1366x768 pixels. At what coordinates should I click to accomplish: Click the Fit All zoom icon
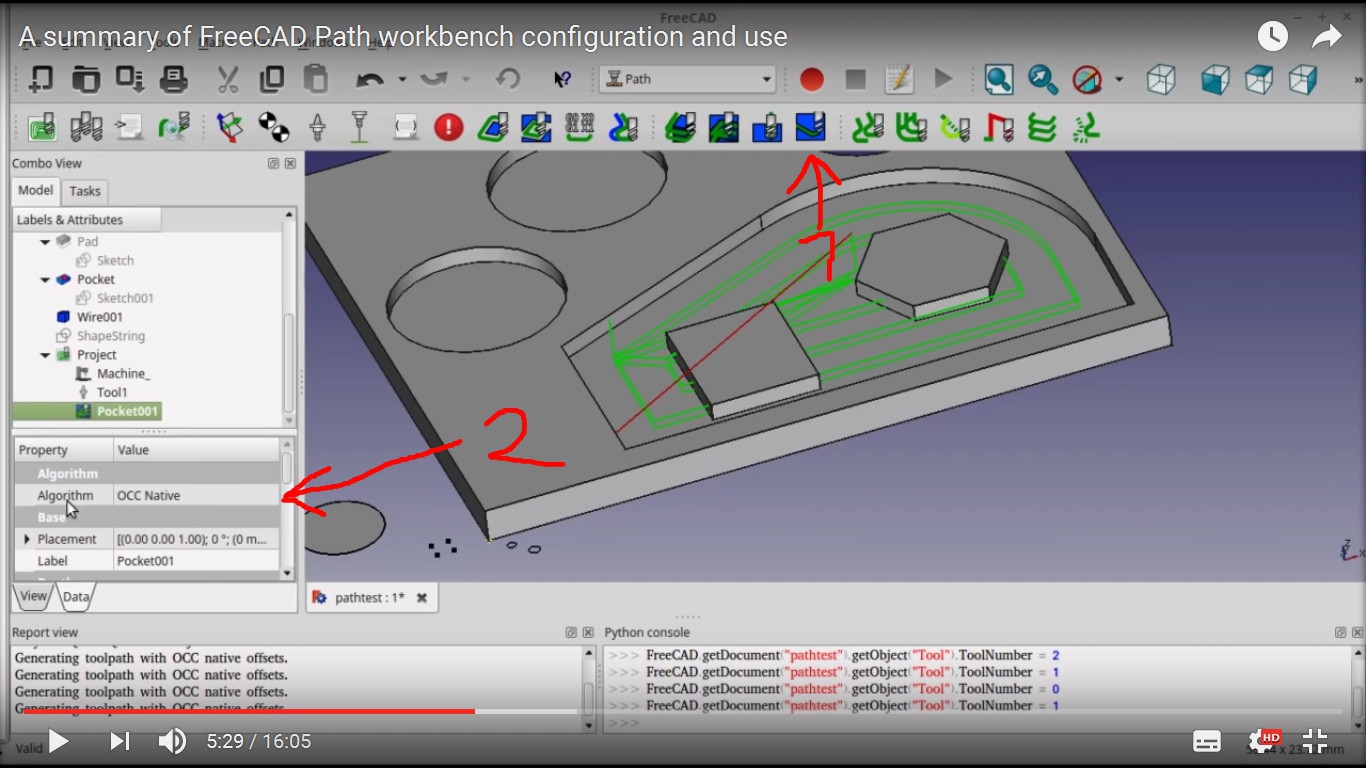[998, 79]
